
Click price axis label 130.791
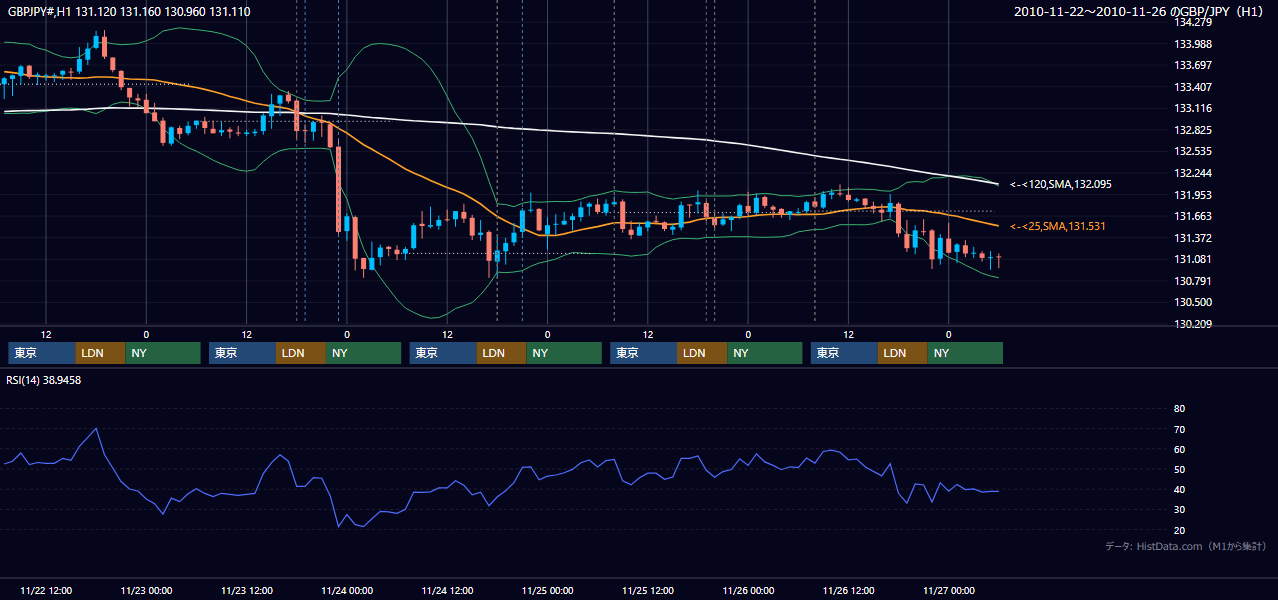pyautogui.click(x=1192, y=281)
